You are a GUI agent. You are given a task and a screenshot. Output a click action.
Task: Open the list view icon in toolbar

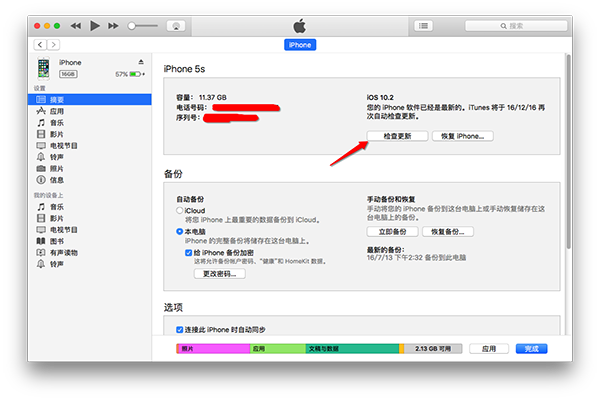423,26
